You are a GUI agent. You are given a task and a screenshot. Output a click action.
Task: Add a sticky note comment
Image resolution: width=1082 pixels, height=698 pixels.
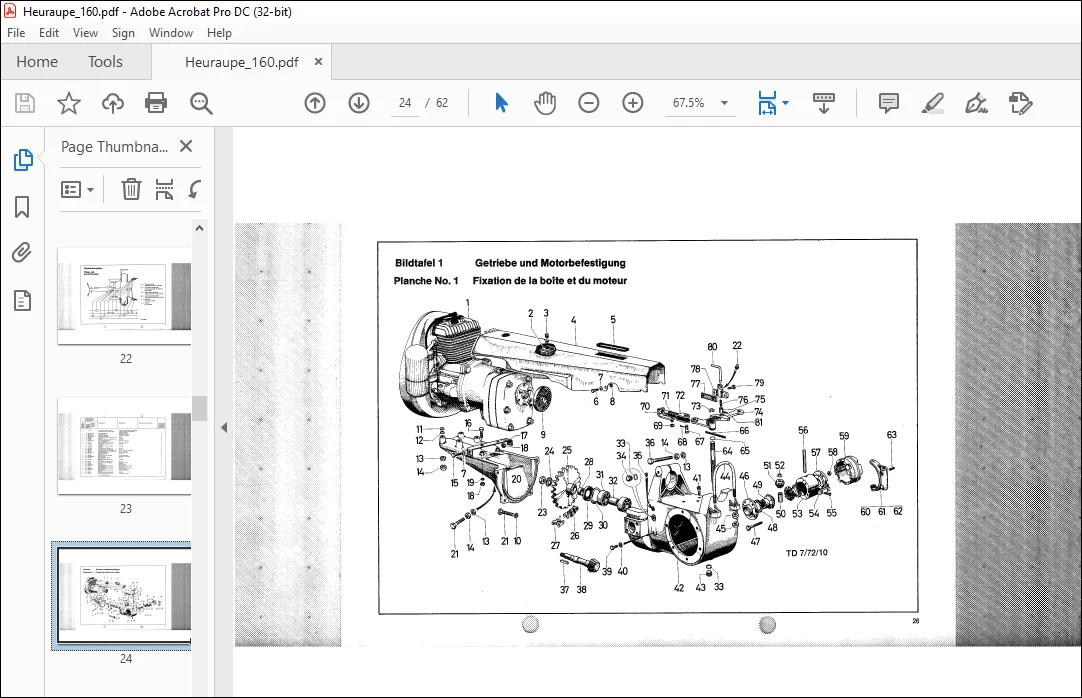pyautogui.click(x=888, y=103)
